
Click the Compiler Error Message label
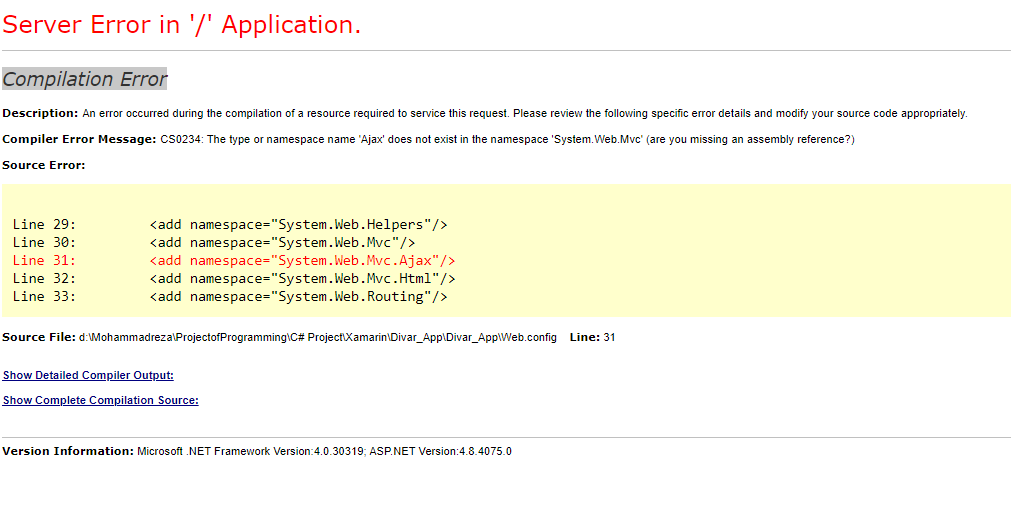tap(79, 139)
